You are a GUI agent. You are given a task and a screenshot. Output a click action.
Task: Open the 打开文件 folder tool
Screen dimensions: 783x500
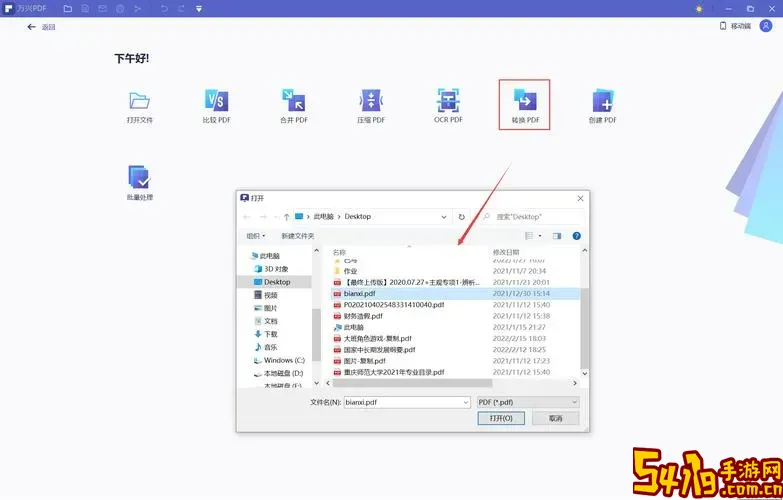coord(139,107)
